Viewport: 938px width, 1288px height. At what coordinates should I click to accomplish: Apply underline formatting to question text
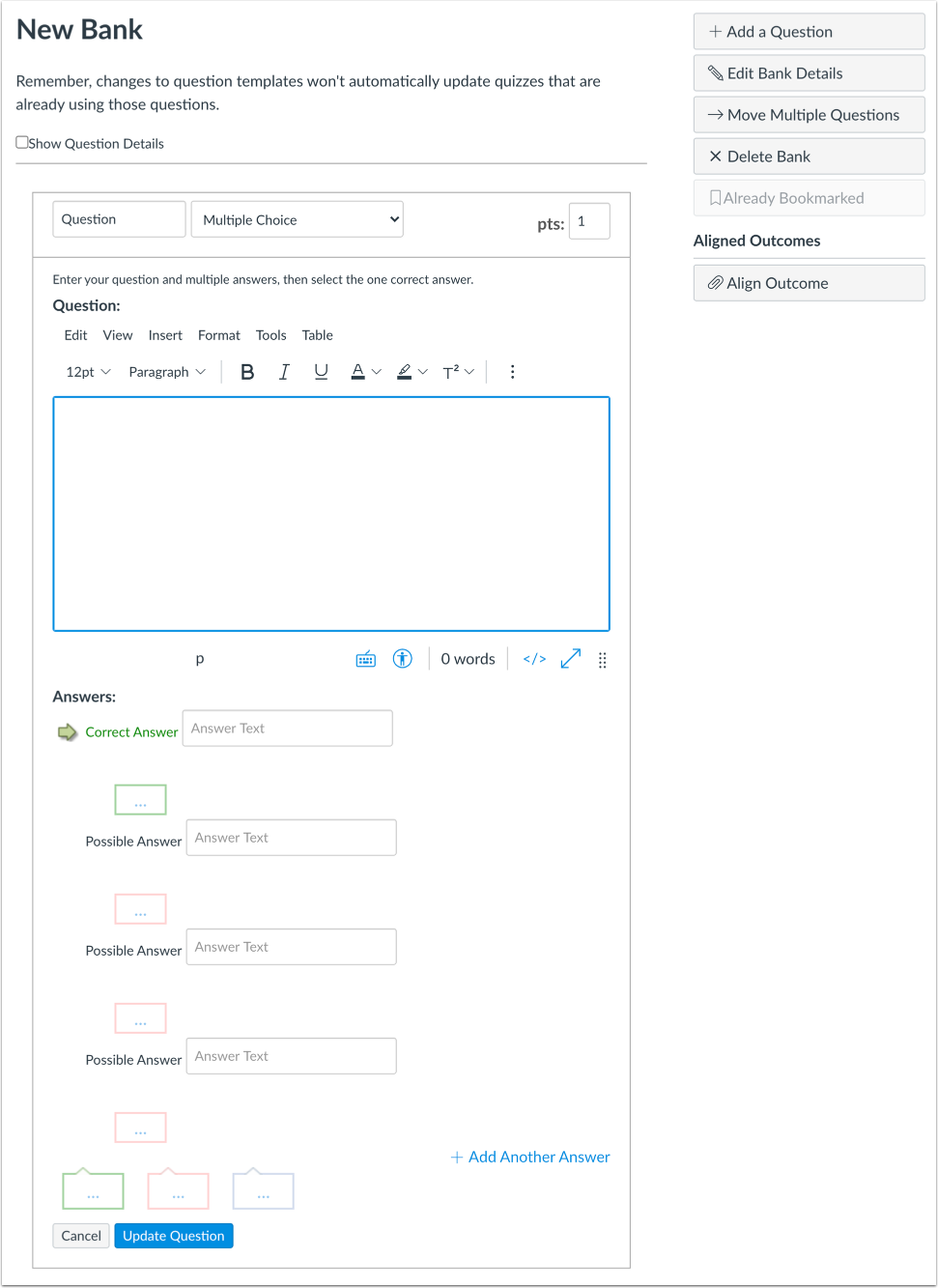(321, 371)
